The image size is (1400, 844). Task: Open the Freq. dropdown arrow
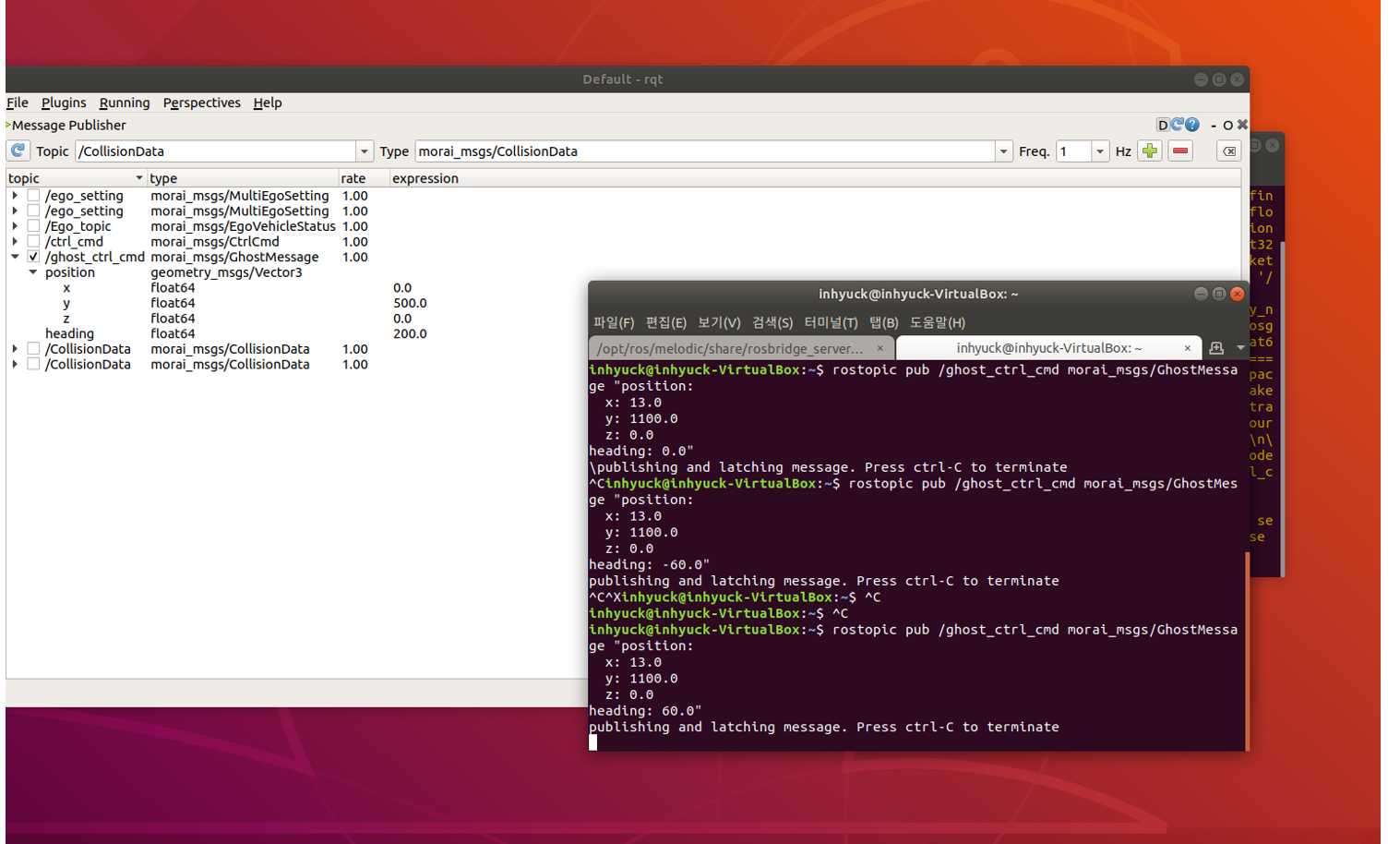coord(1099,151)
